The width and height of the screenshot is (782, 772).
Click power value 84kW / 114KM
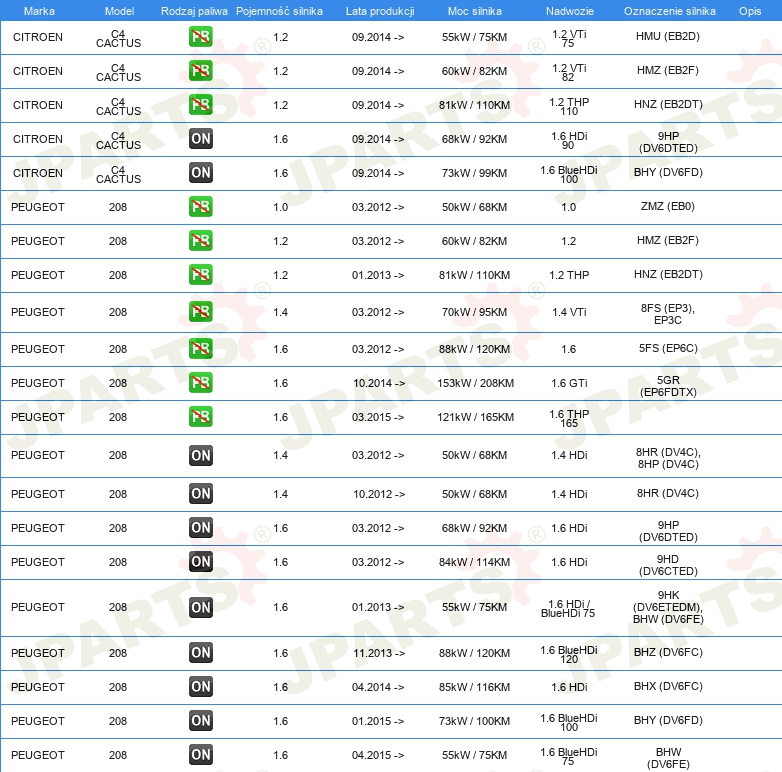point(474,562)
